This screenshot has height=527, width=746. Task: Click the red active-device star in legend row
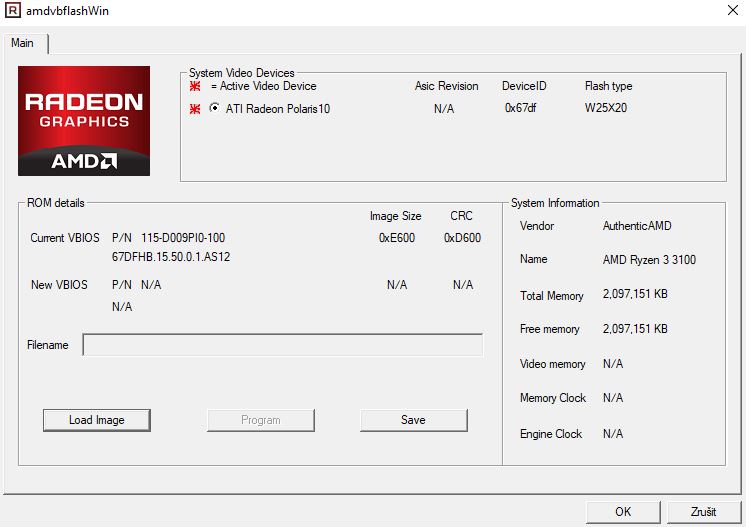195,86
